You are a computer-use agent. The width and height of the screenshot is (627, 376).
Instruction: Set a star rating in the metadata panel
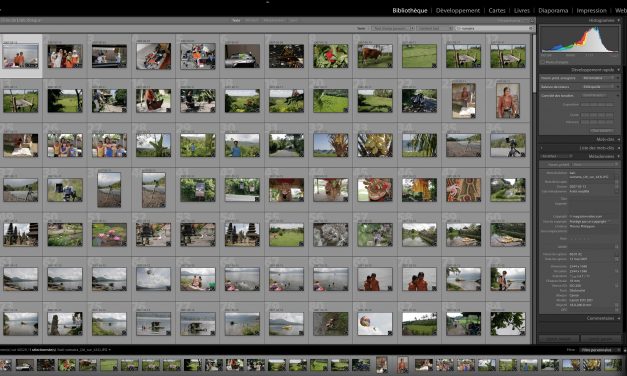click(580, 239)
